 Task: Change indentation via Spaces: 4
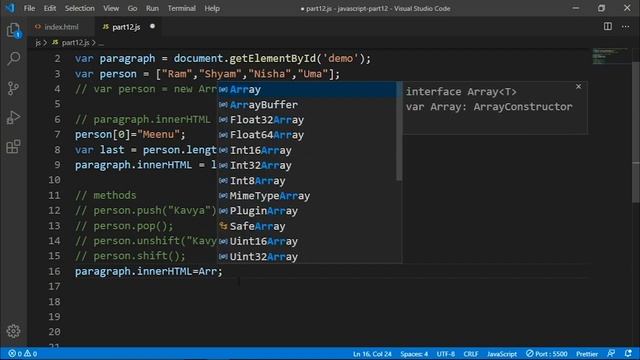coord(414,353)
